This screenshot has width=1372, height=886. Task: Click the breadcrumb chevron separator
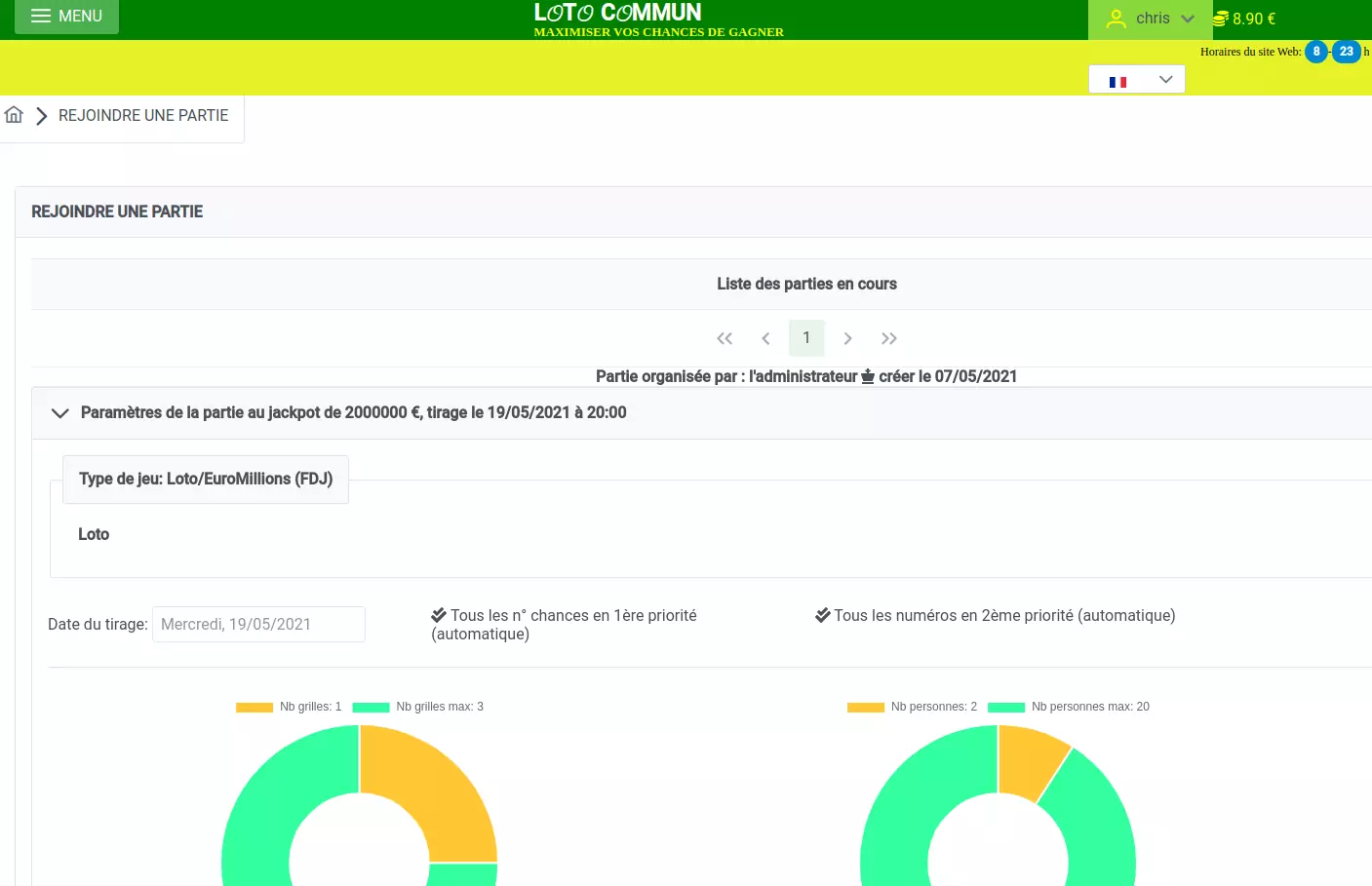(x=42, y=116)
